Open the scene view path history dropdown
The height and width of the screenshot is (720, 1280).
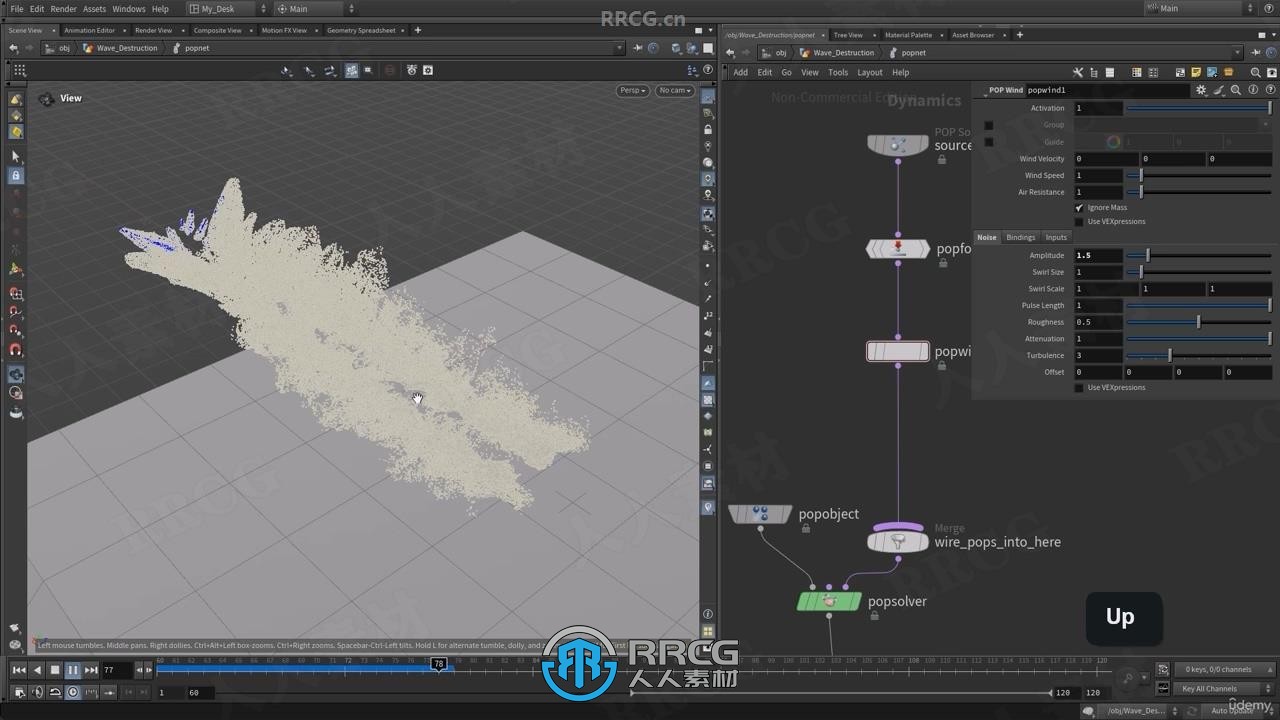pyautogui.click(x=620, y=48)
